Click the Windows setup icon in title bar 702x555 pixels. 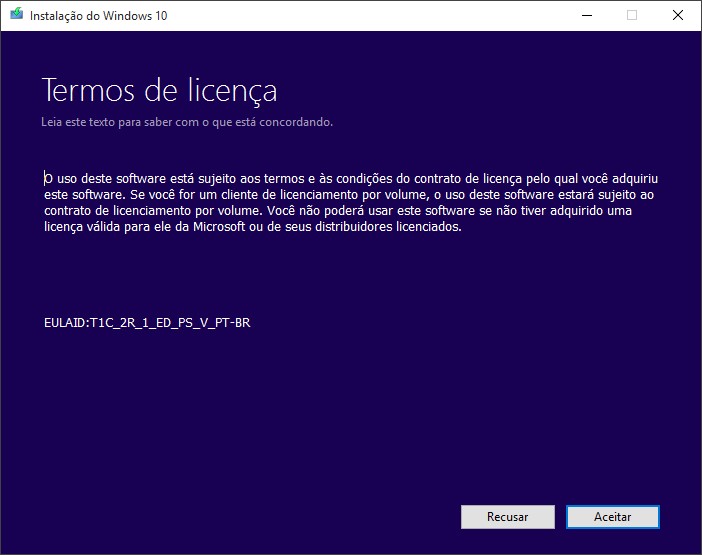(x=17, y=14)
